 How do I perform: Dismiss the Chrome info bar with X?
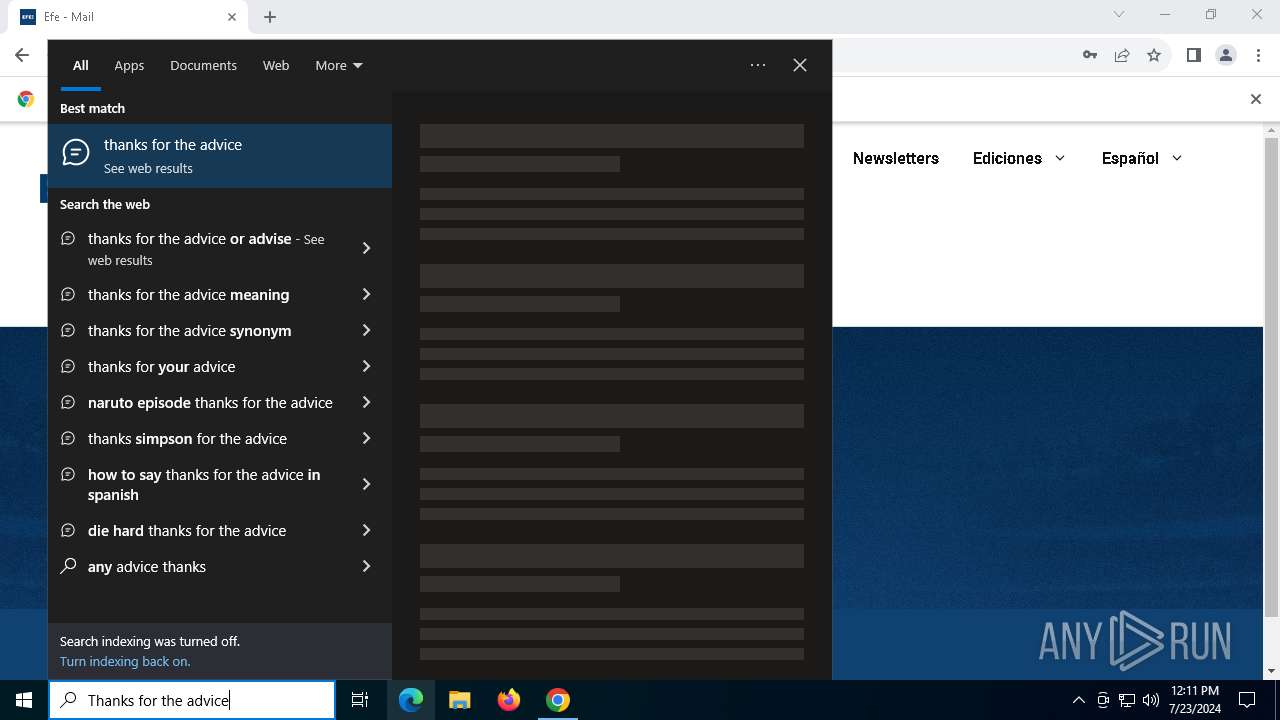(x=1256, y=99)
